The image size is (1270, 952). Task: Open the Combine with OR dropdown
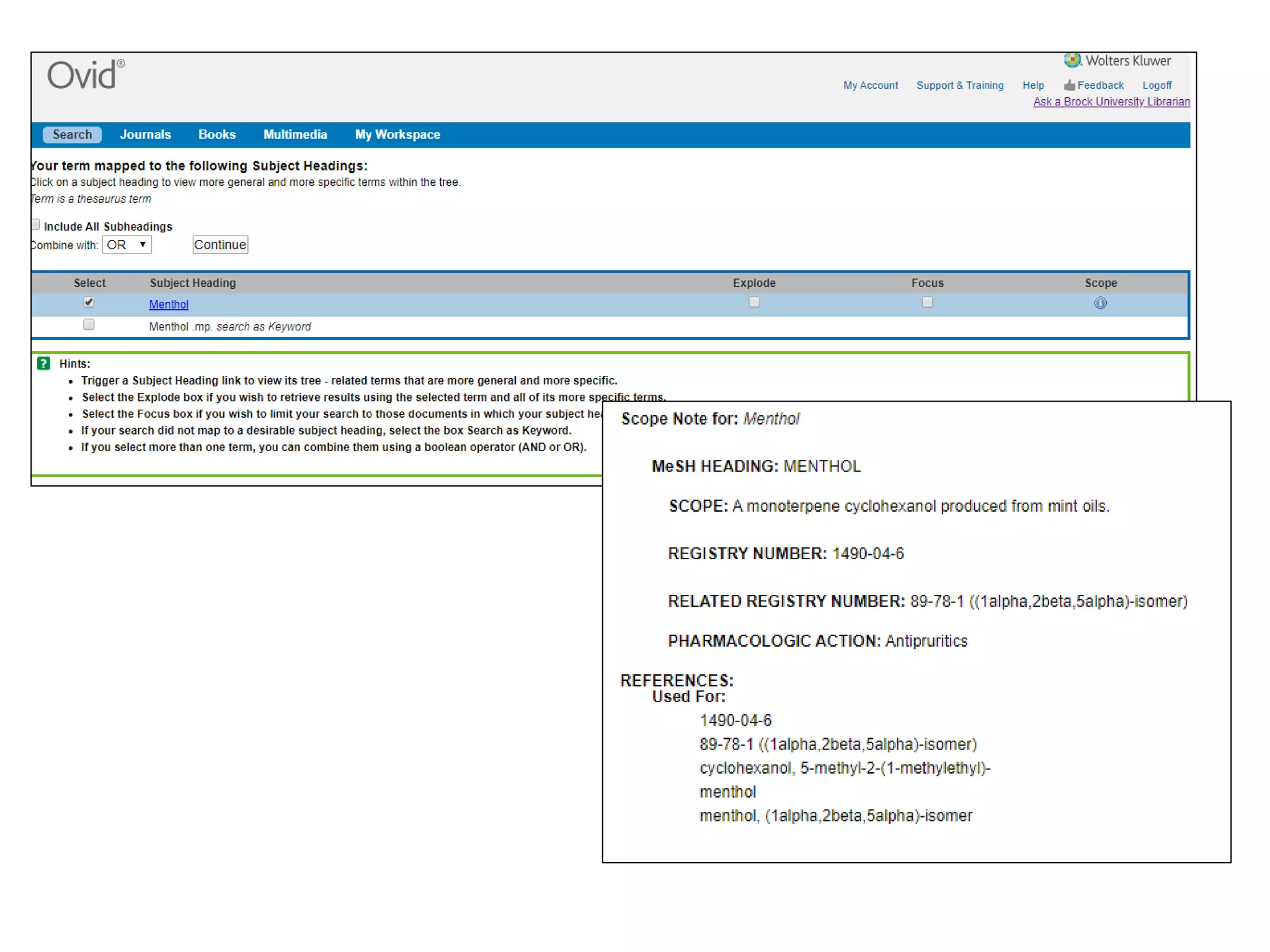click(127, 245)
